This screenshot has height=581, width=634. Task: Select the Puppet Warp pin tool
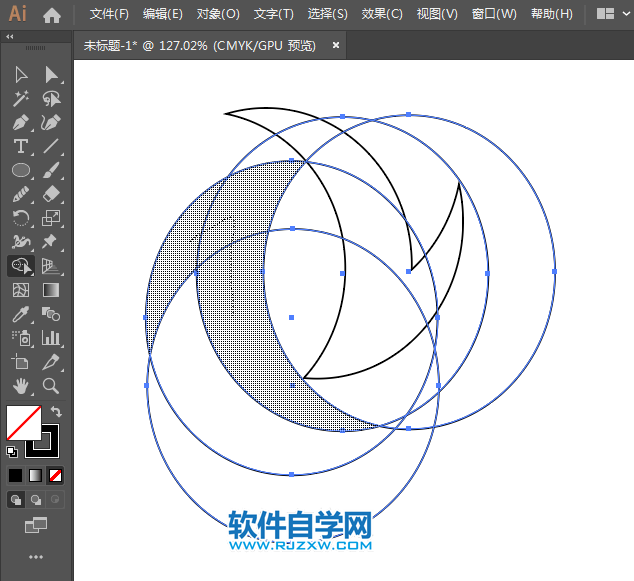(x=50, y=242)
